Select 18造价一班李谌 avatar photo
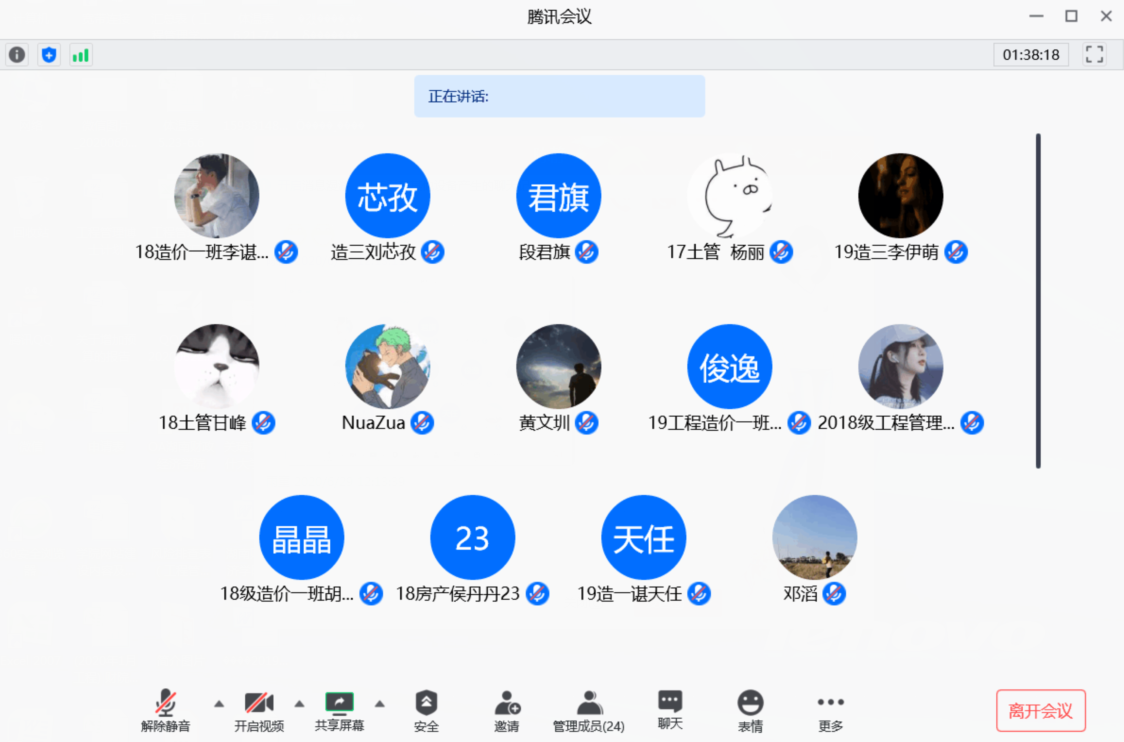 tap(216, 196)
